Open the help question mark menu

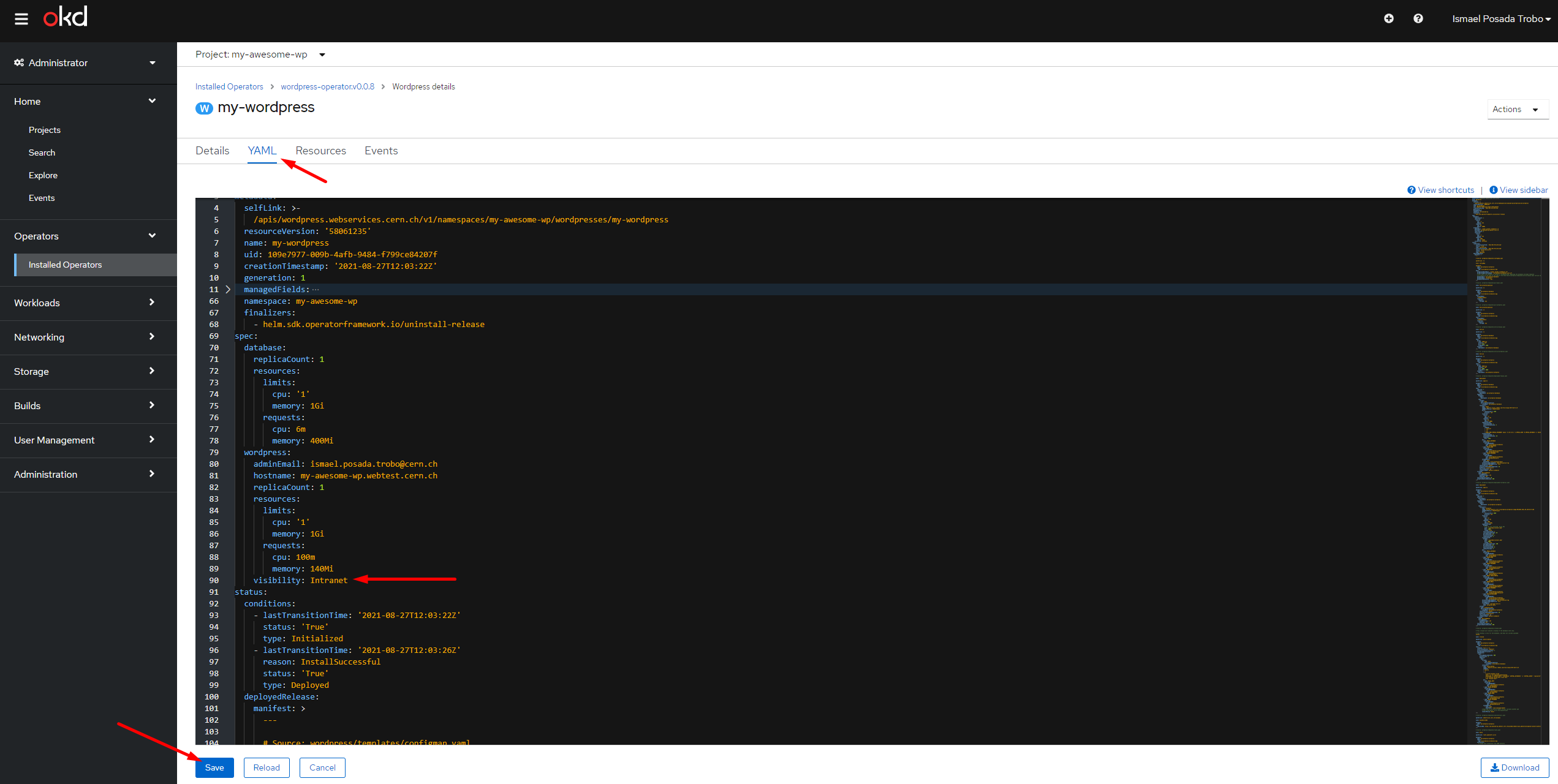tap(1418, 19)
